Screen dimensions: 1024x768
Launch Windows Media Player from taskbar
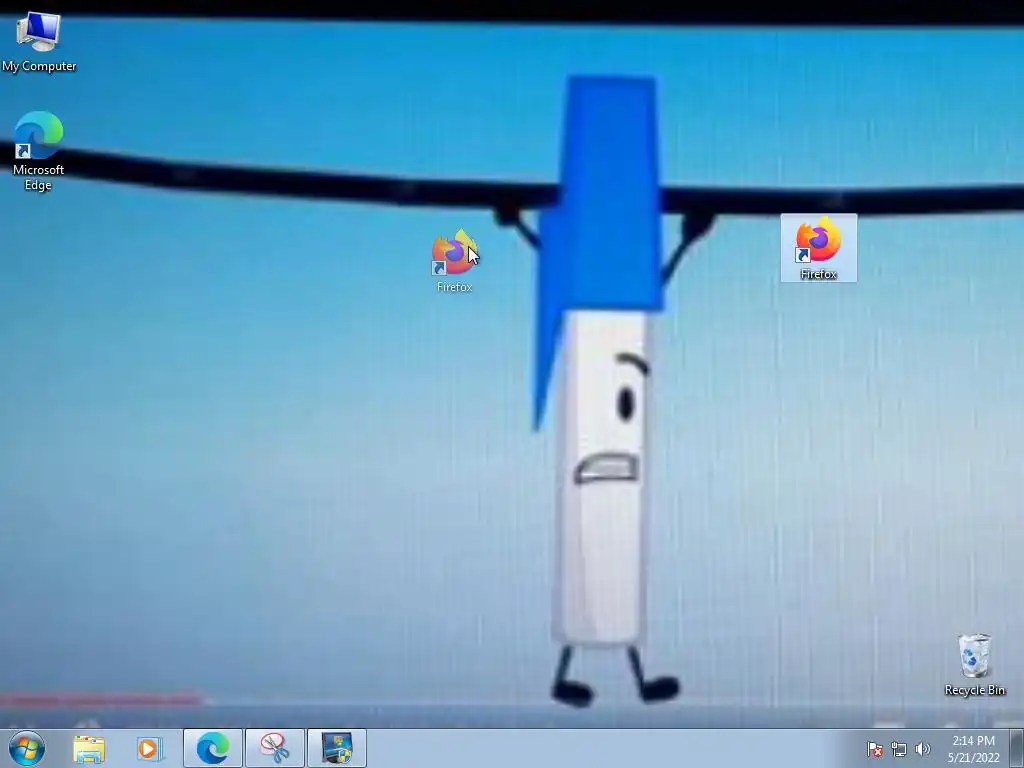point(149,748)
